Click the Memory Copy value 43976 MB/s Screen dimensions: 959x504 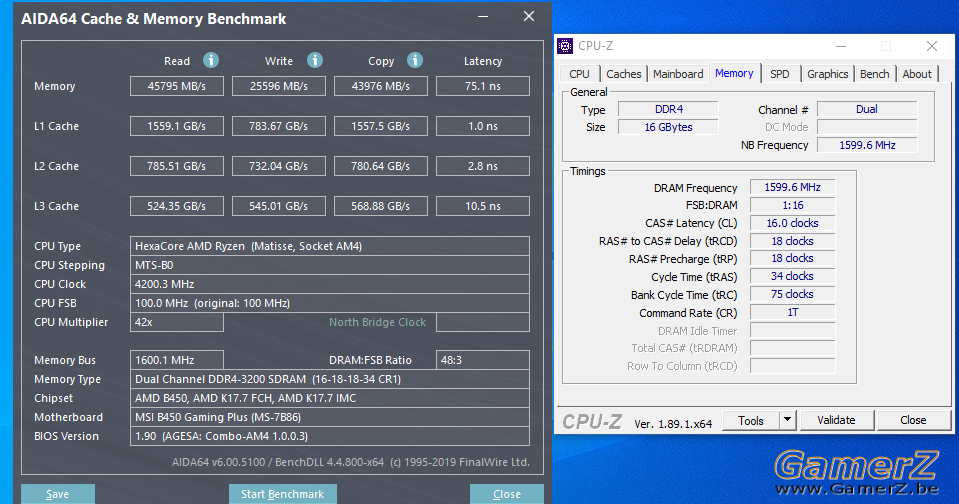[380, 86]
